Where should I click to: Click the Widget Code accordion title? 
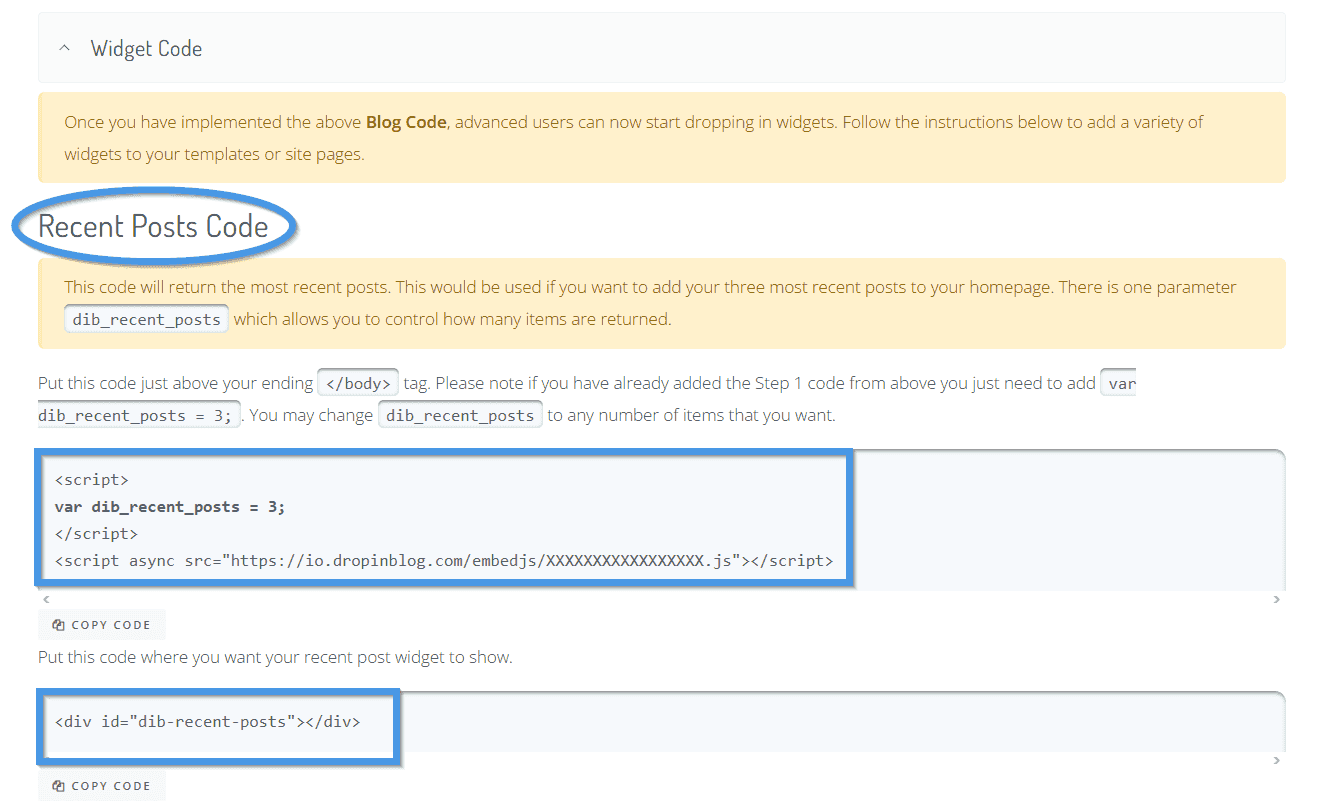[146, 48]
